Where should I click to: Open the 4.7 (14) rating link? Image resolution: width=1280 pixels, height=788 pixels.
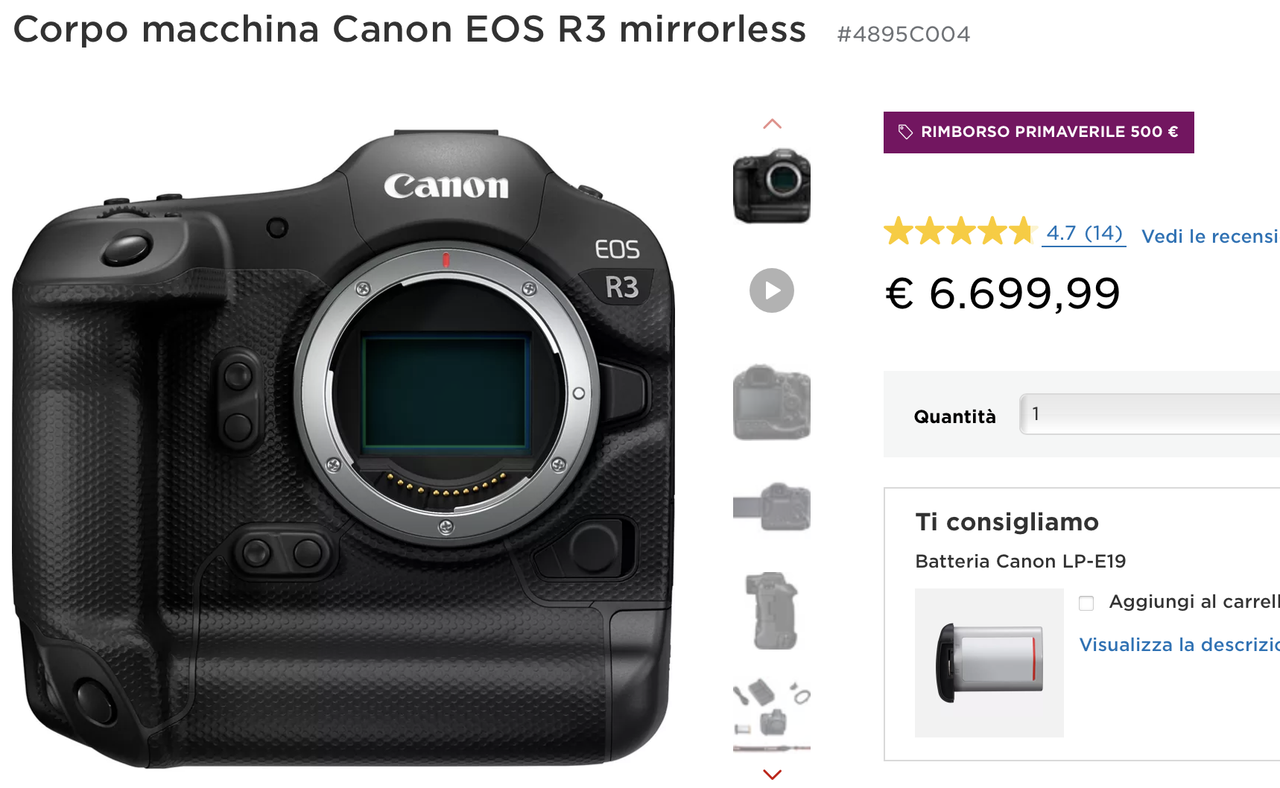tap(1084, 233)
